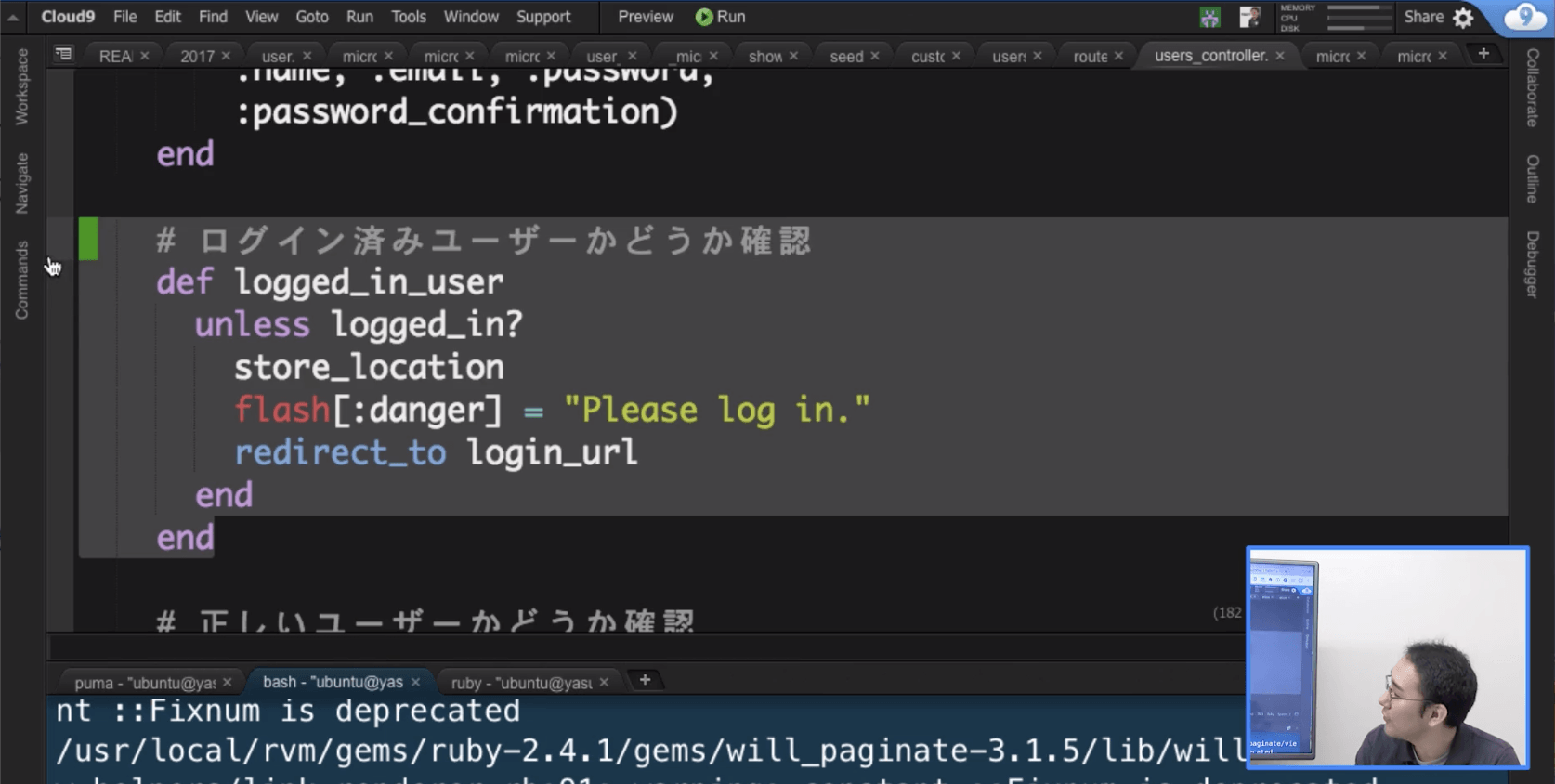Open the Edit menu

(167, 17)
